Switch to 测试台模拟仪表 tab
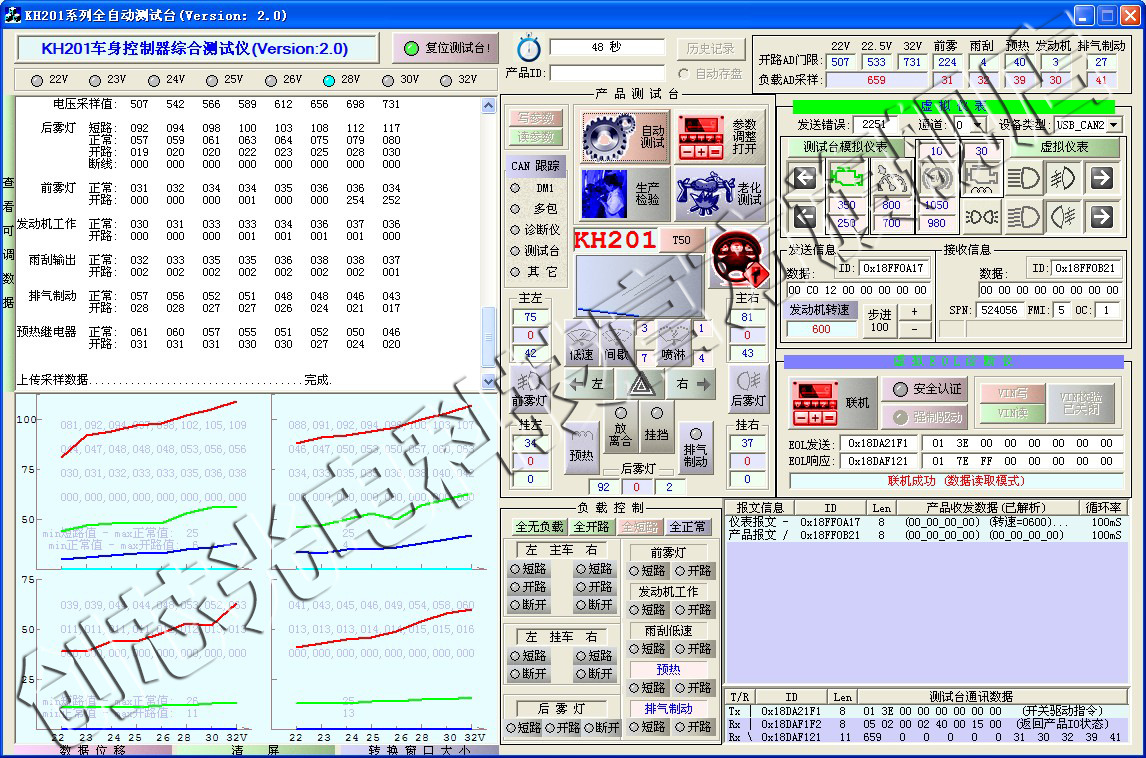The image size is (1146, 758). coord(845,147)
